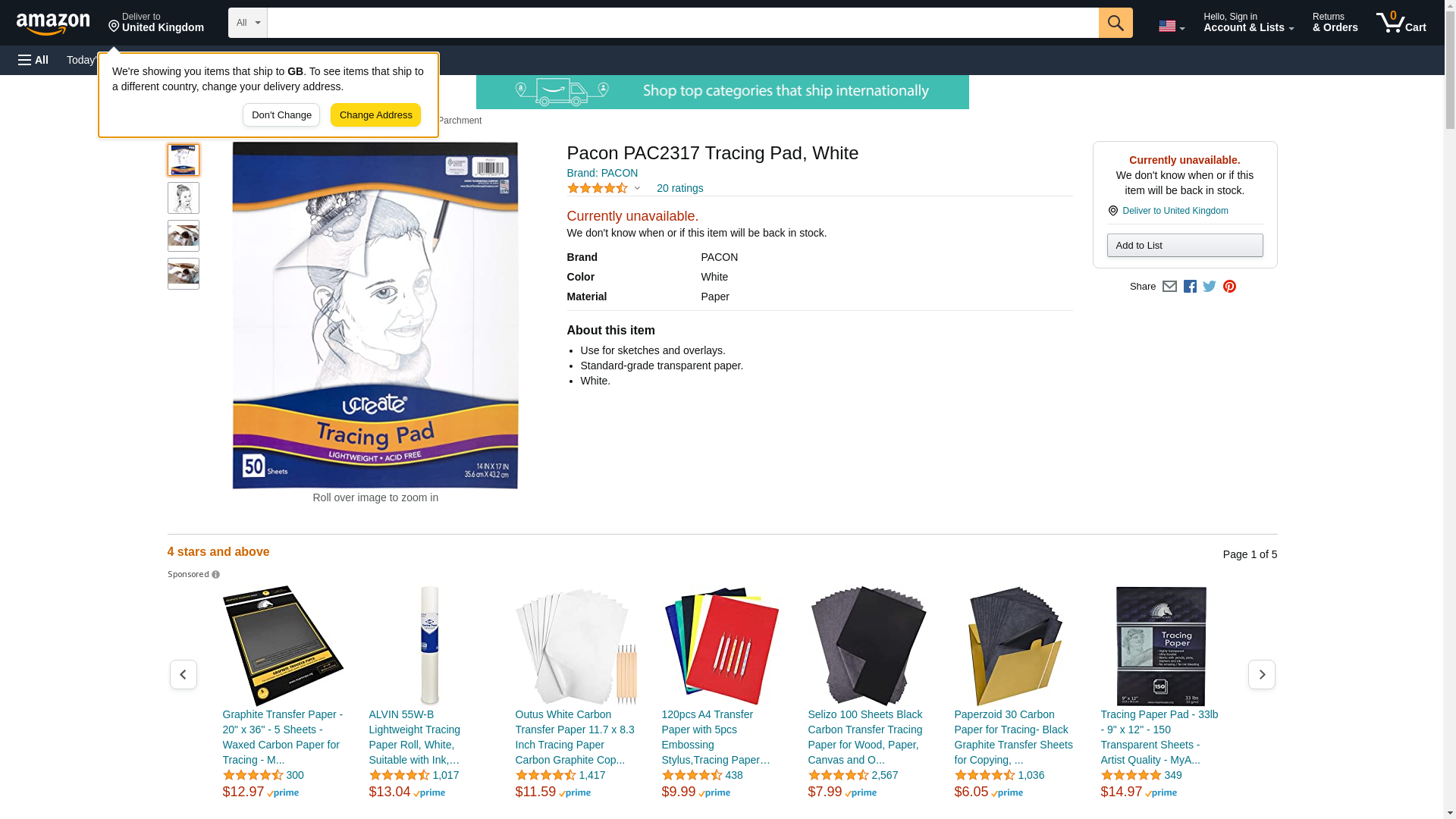1456x819 pixels.
Task: Dismiss popup with Don't Change button
Action: [281, 115]
